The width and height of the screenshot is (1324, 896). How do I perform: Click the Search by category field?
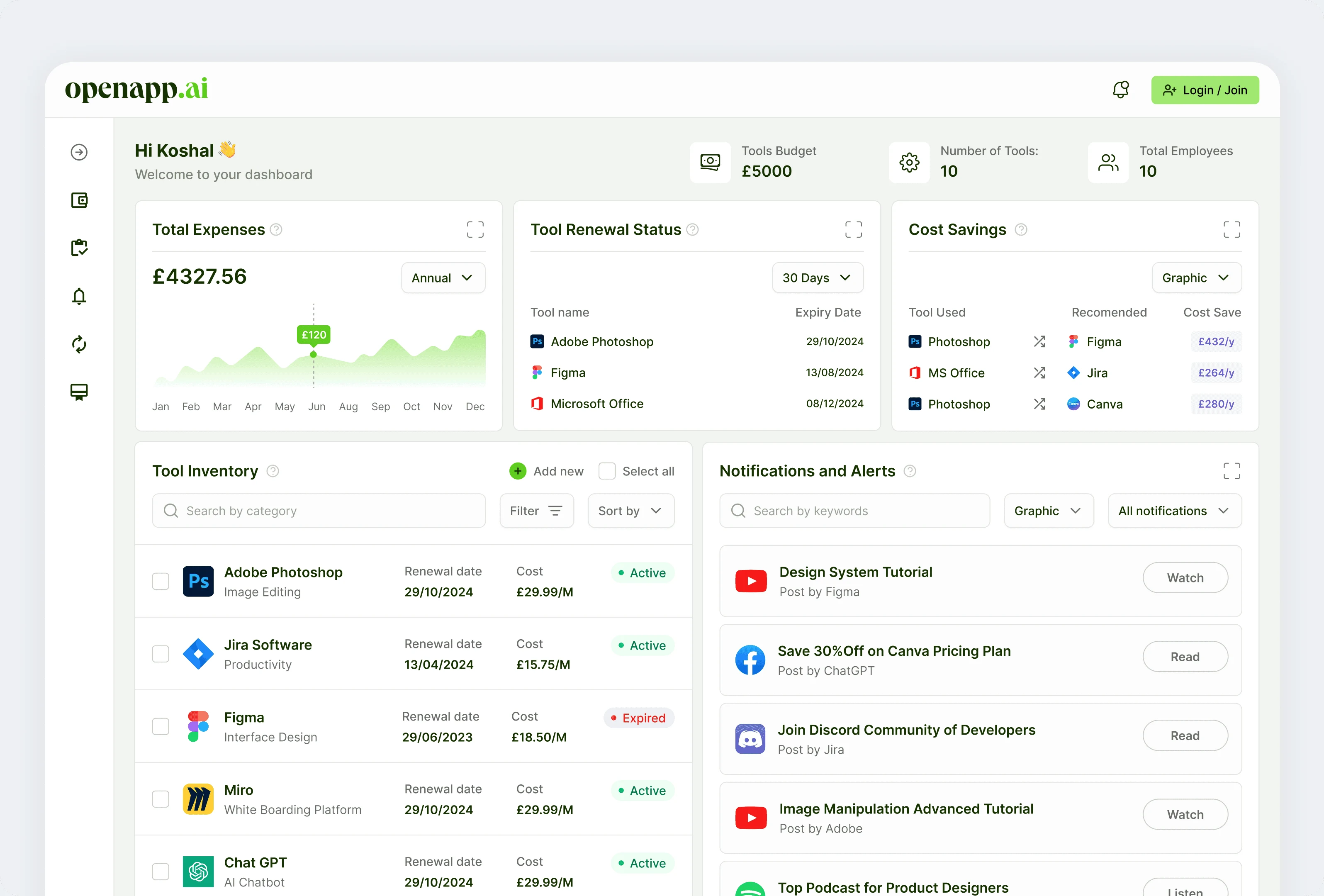[319, 511]
